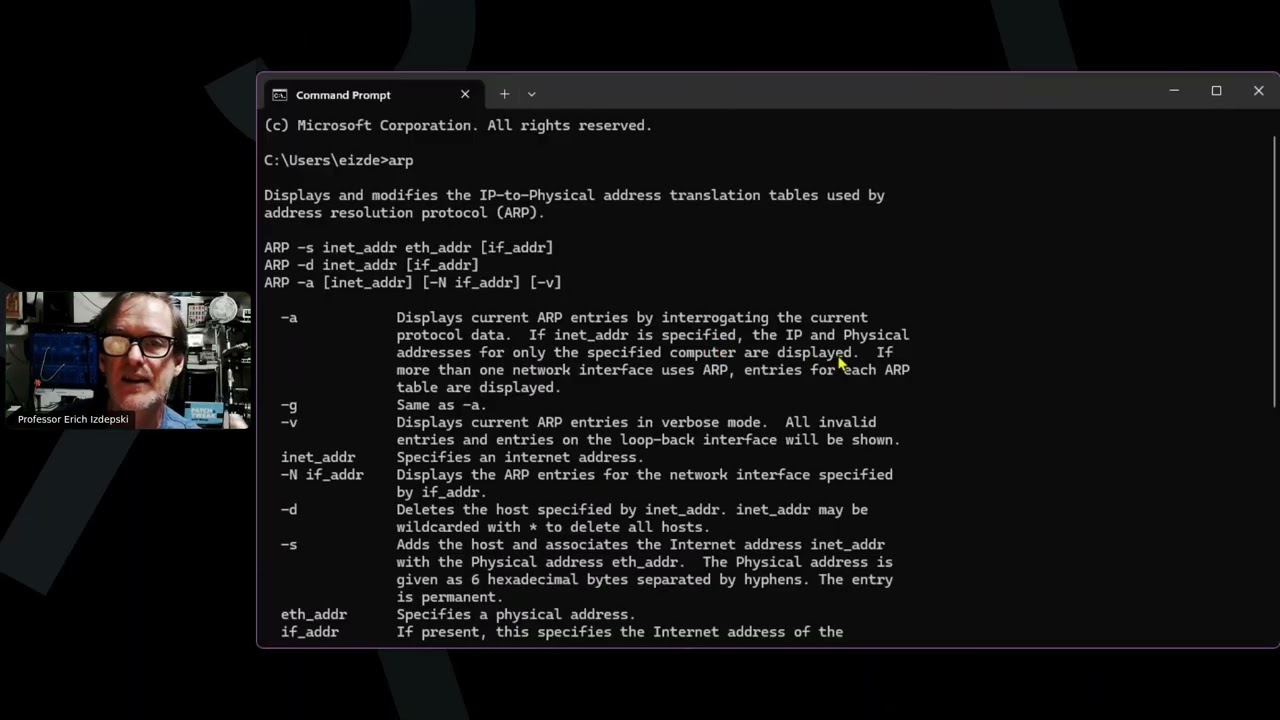Click the 'if_addr' label in last row
1280x720 pixels.
click(x=310, y=632)
